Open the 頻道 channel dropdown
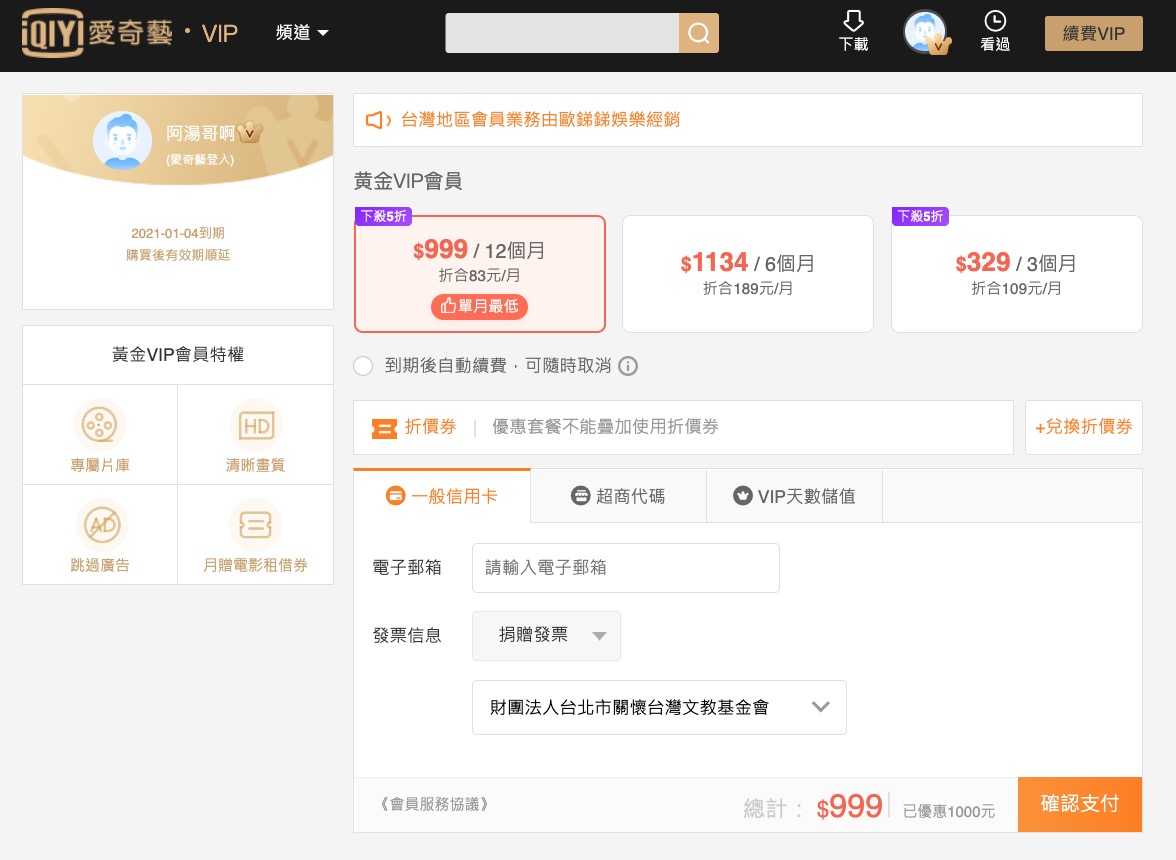The image size is (1176, 860). (302, 33)
